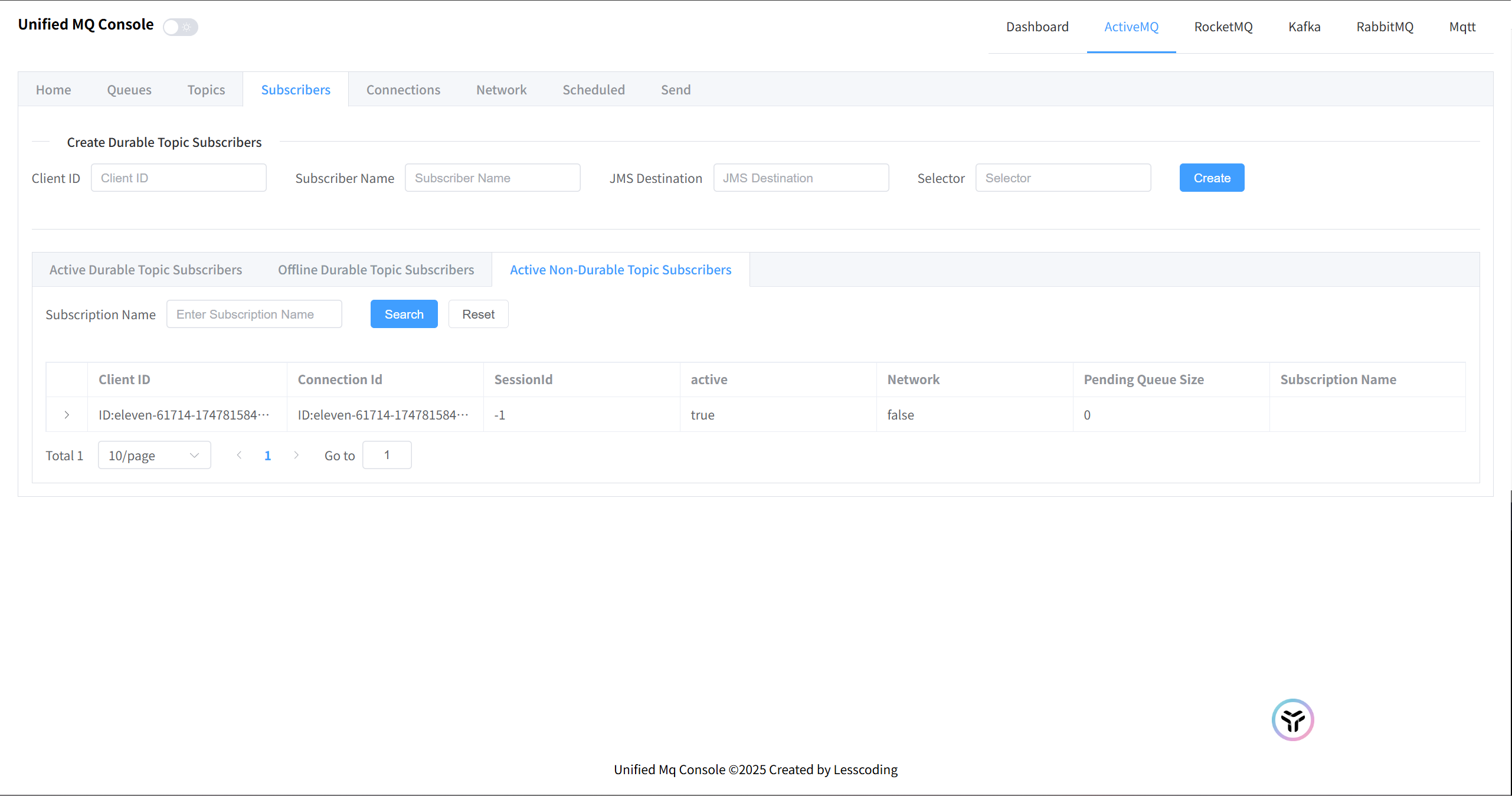Open the Connections tab
The width and height of the screenshot is (1512, 796).
pos(403,90)
